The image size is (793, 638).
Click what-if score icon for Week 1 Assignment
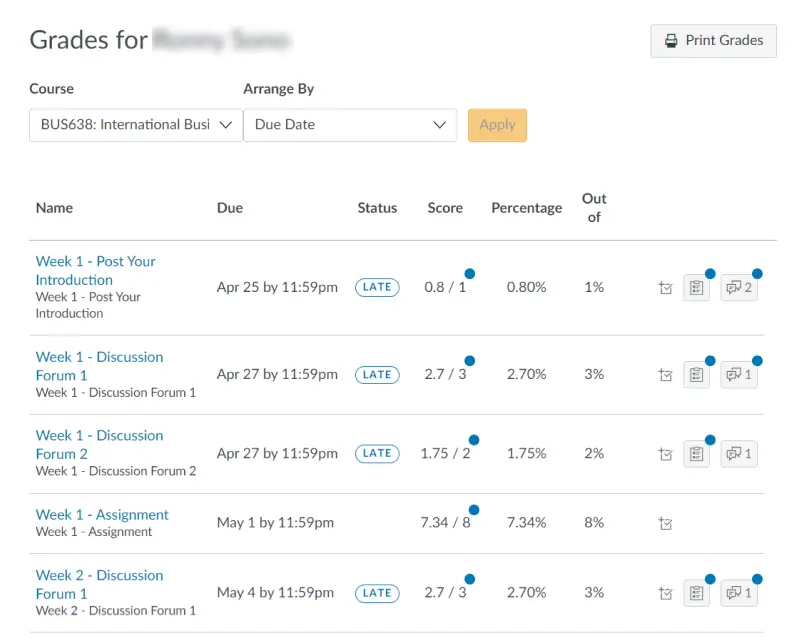(x=666, y=523)
